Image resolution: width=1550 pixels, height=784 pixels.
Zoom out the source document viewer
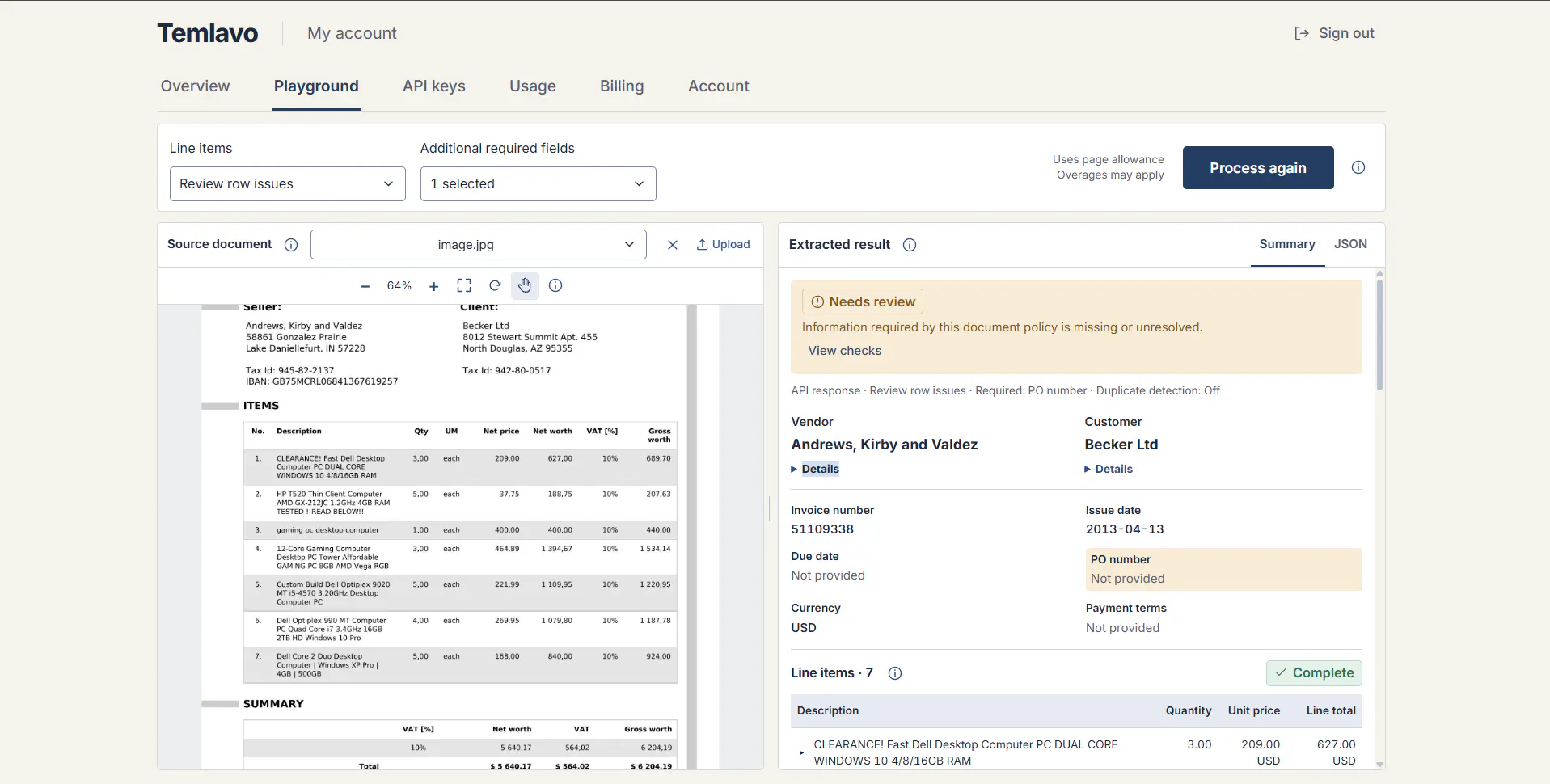click(x=365, y=286)
